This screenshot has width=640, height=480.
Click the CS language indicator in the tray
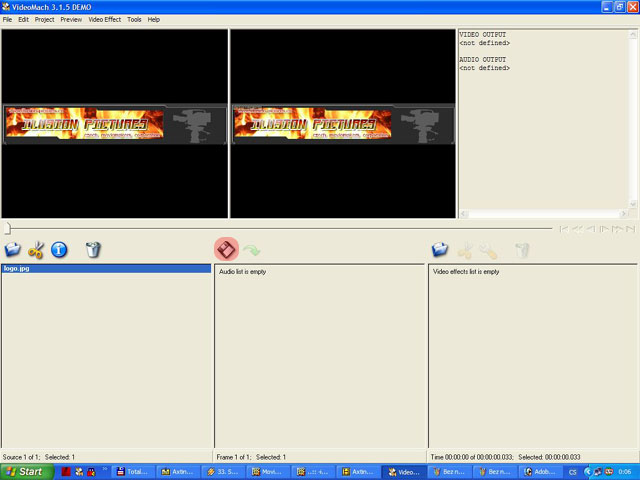573,472
